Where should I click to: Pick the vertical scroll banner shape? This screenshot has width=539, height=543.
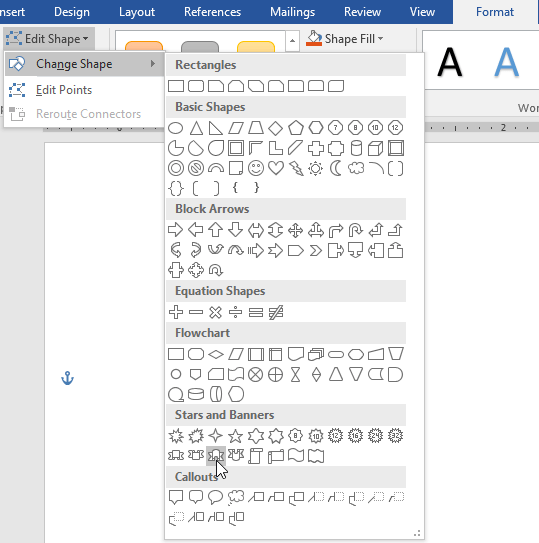pyautogui.click(x=256, y=456)
